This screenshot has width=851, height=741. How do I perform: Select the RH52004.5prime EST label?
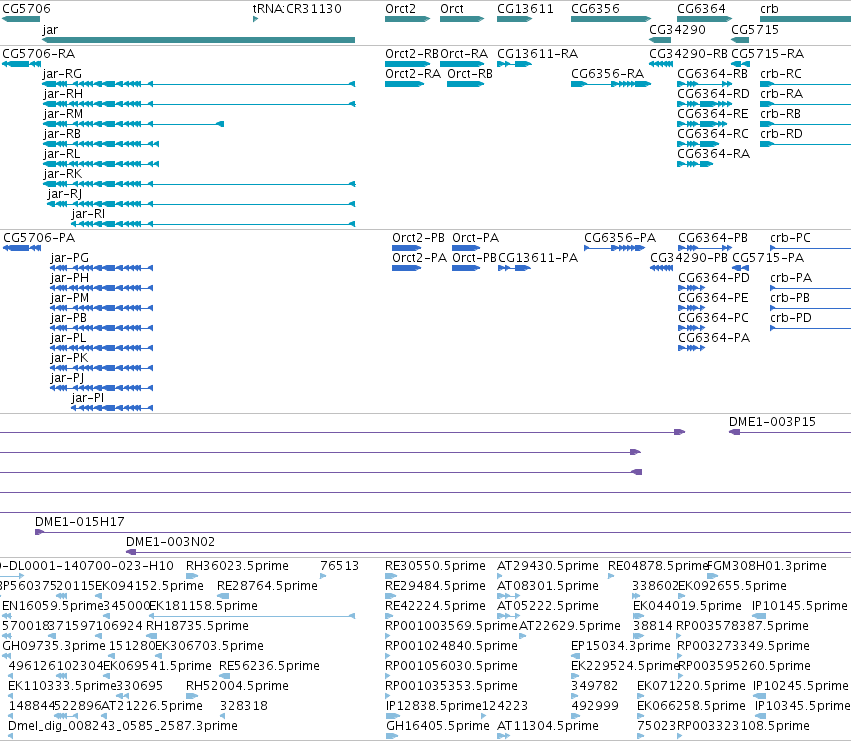pos(237,686)
